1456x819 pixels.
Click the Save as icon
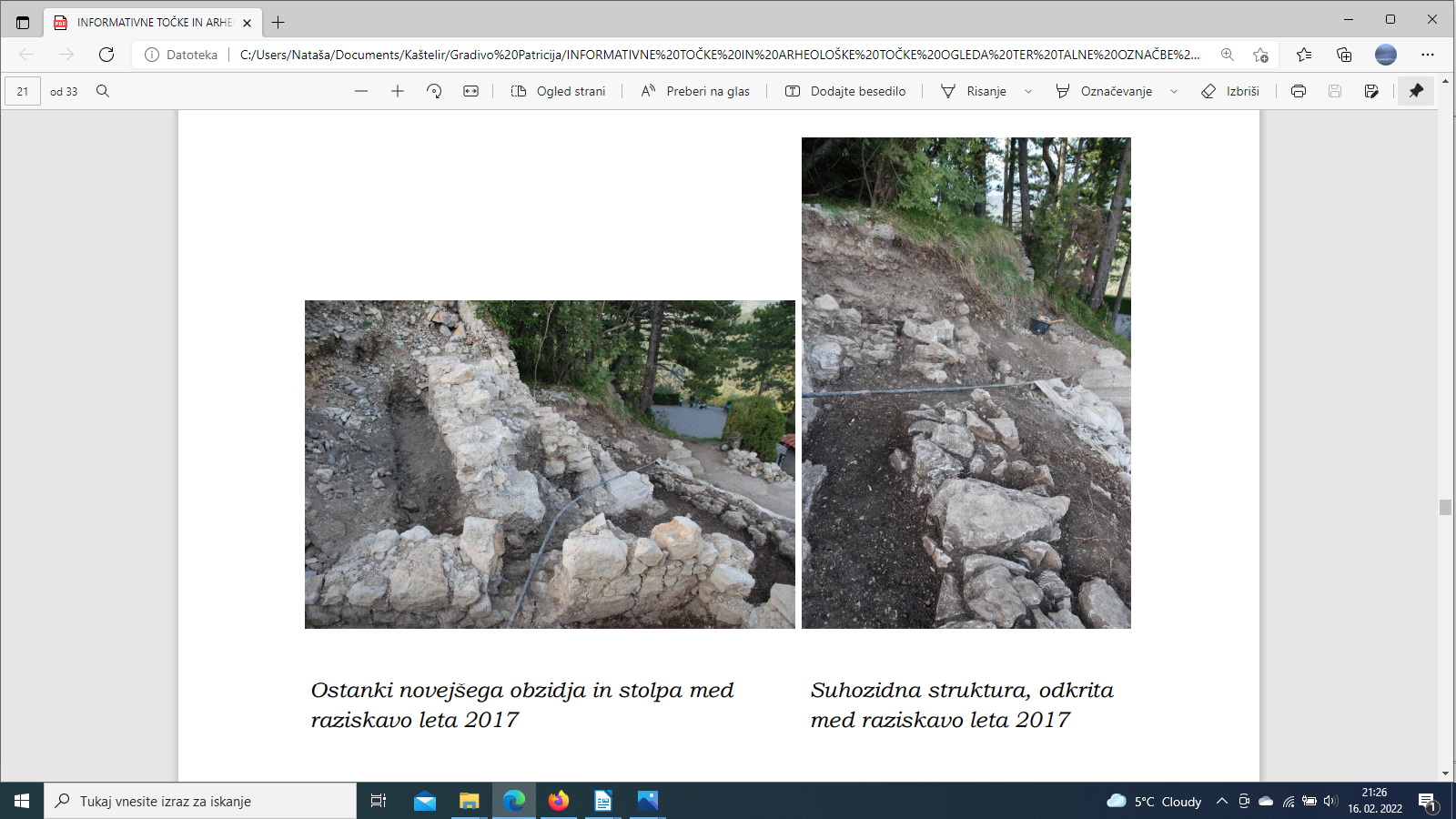1371,91
